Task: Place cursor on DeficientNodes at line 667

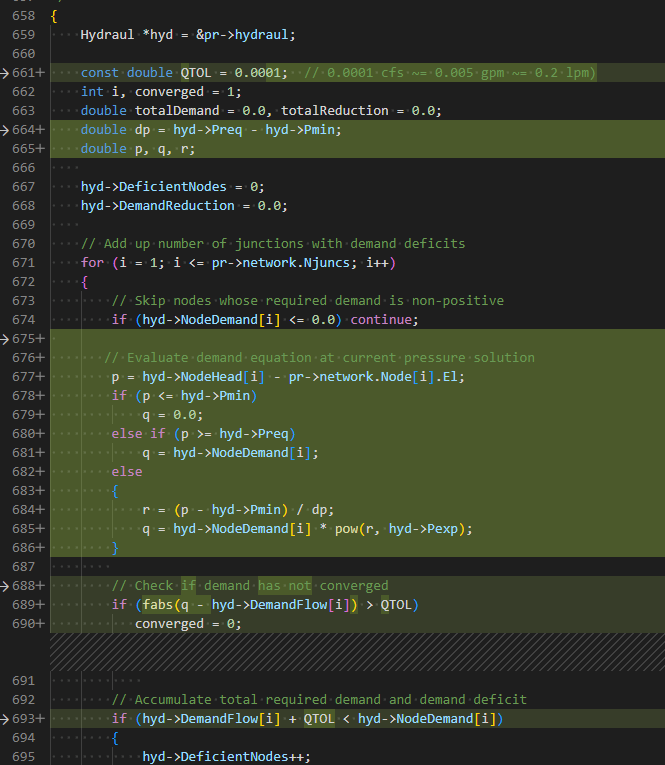Action: tap(173, 187)
